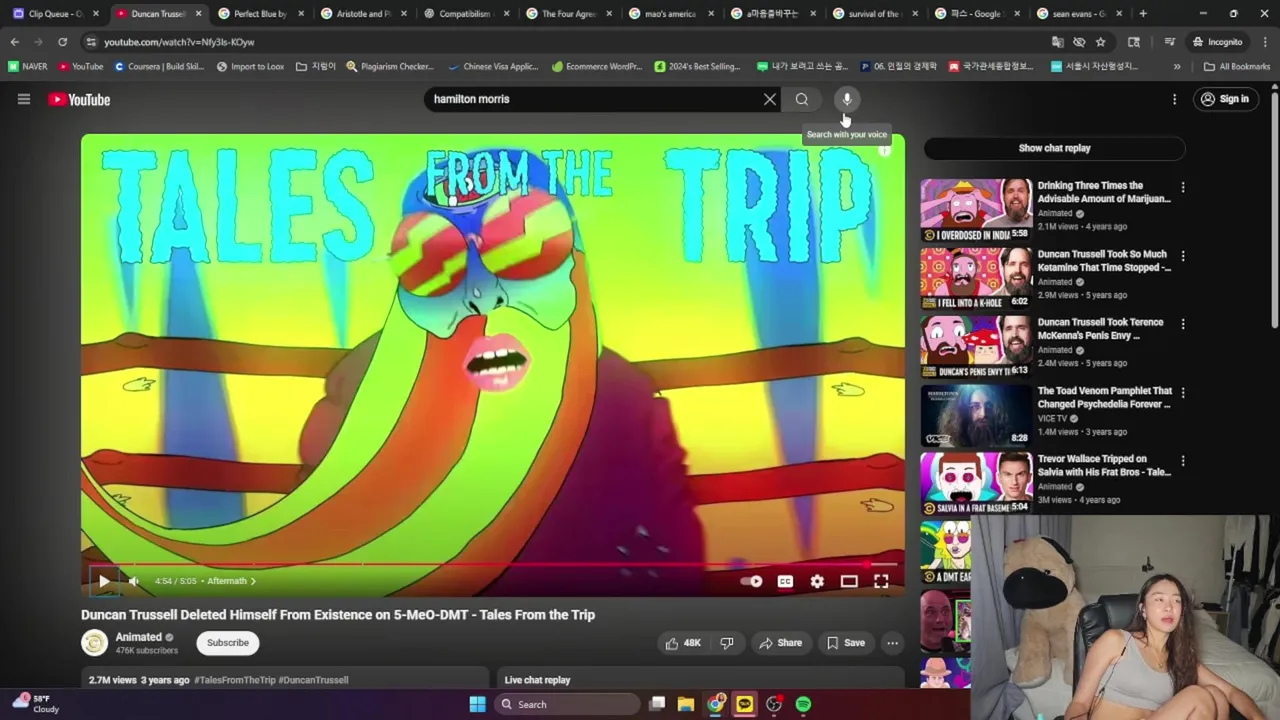
Task: Switch player to theater mode
Action: [x=849, y=581]
